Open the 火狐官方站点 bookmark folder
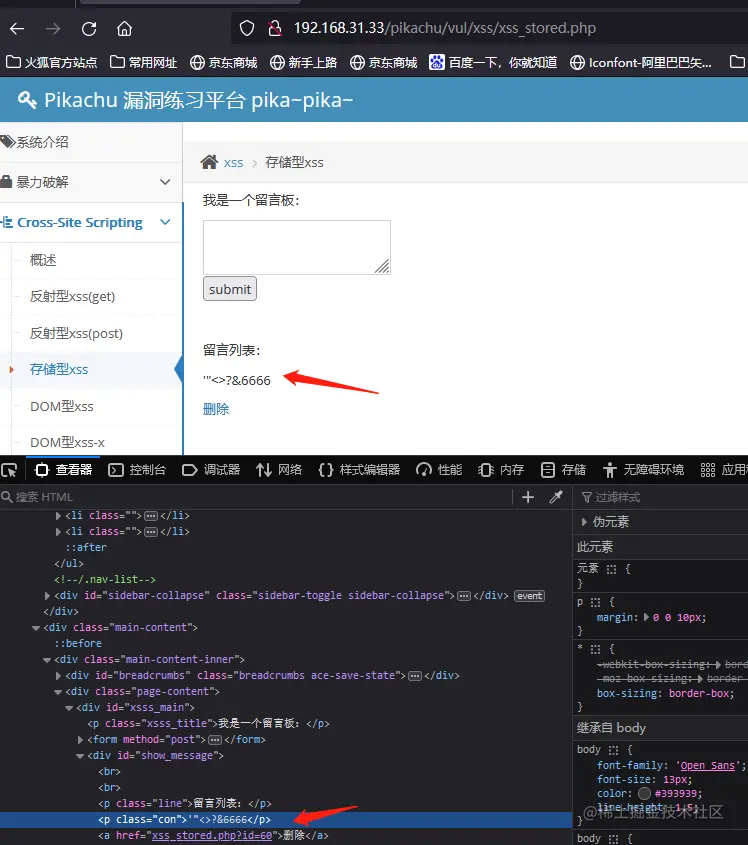 [52, 63]
